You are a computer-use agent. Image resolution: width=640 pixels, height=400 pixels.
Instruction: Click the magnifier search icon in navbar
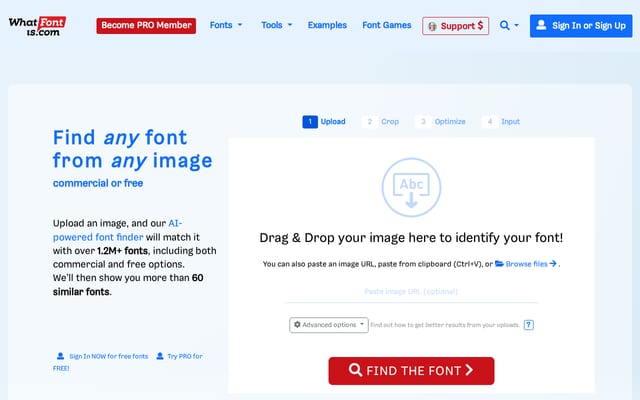point(504,26)
